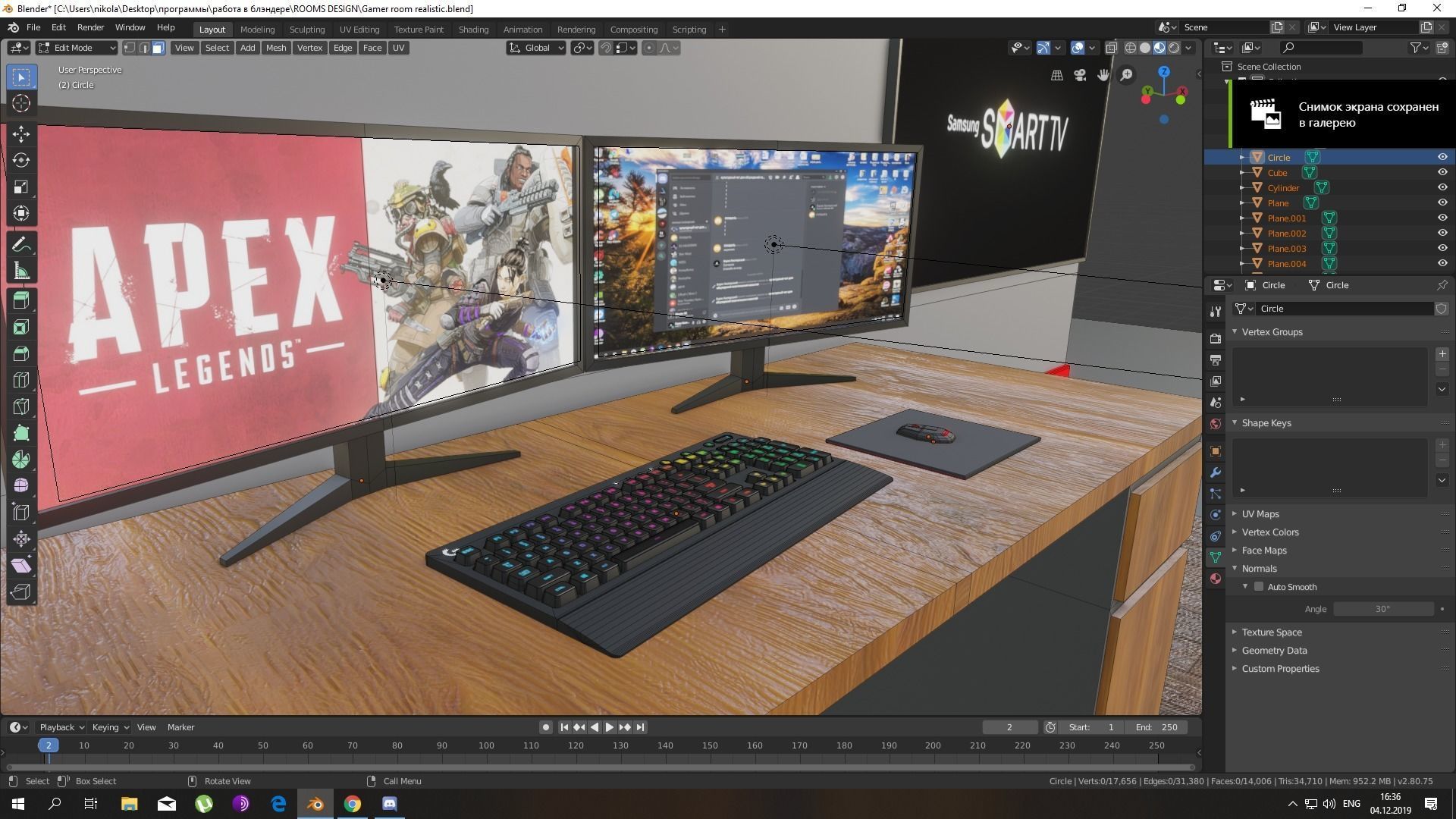Image resolution: width=1456 pixels, height=819 pixels.
Task: Select the Edge Slide tool
Action: tap(21, 513)
